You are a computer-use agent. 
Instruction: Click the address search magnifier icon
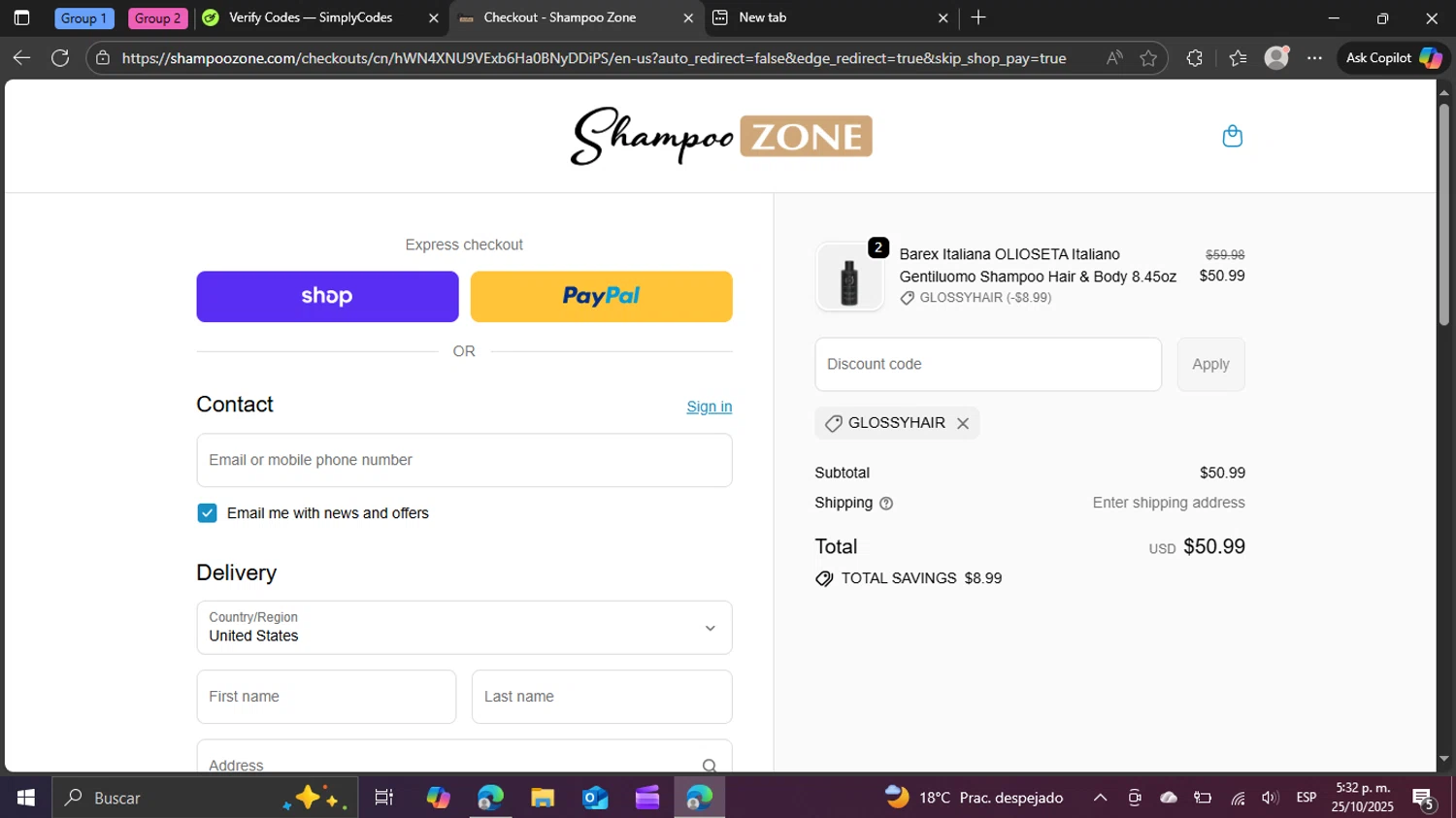710,766
